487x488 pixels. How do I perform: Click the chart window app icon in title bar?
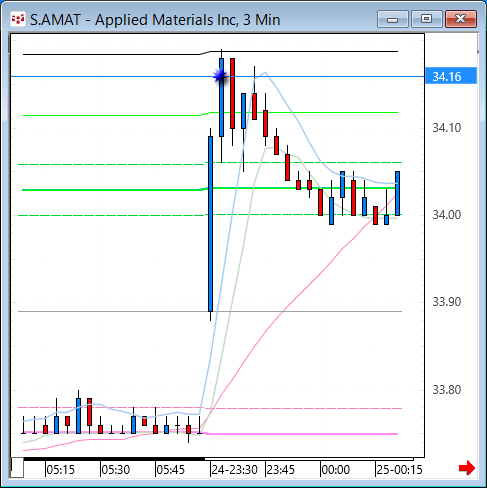point(18,19)
